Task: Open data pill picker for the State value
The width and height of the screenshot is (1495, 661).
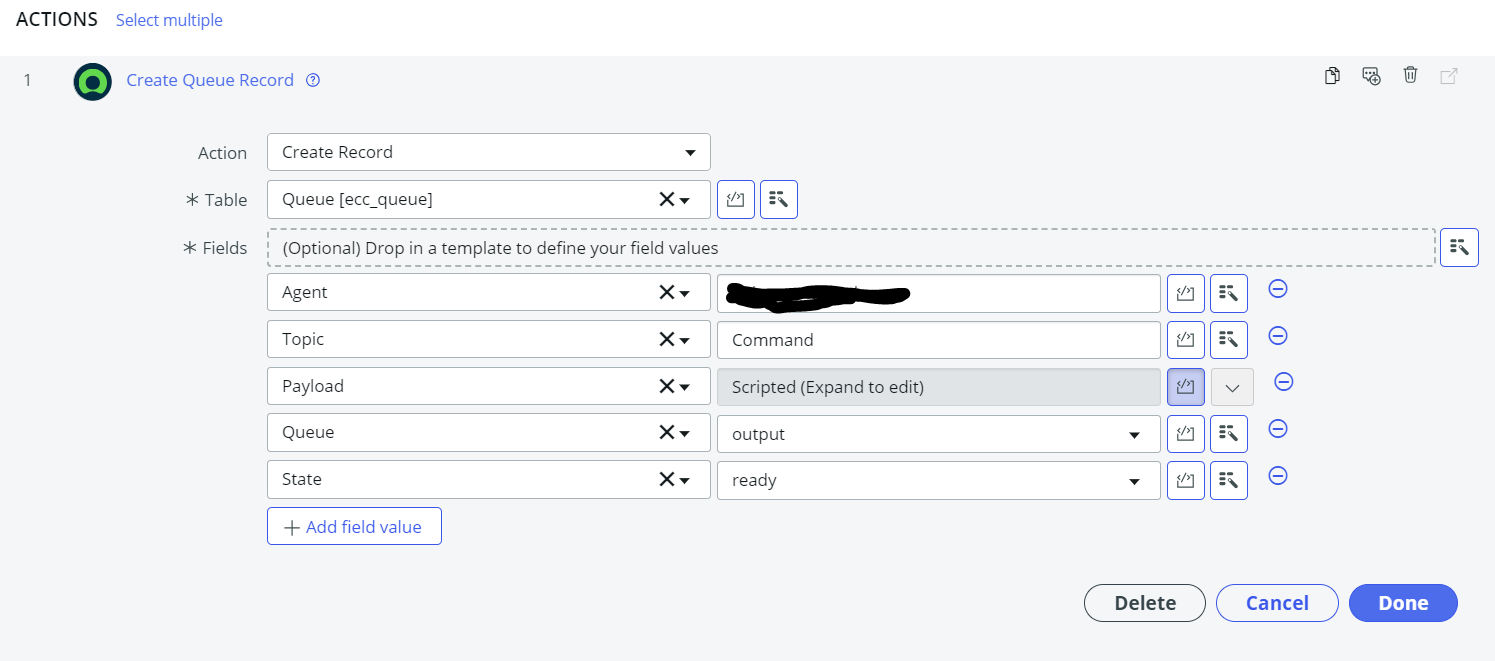Action: point(1229,480)
